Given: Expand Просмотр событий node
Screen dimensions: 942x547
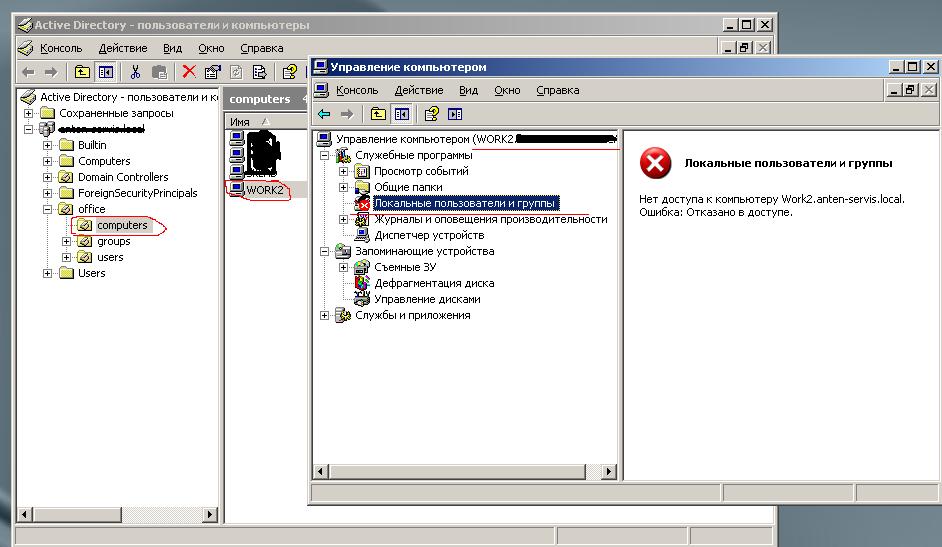Looking at the screenshot, I should [x=344, y=171].
